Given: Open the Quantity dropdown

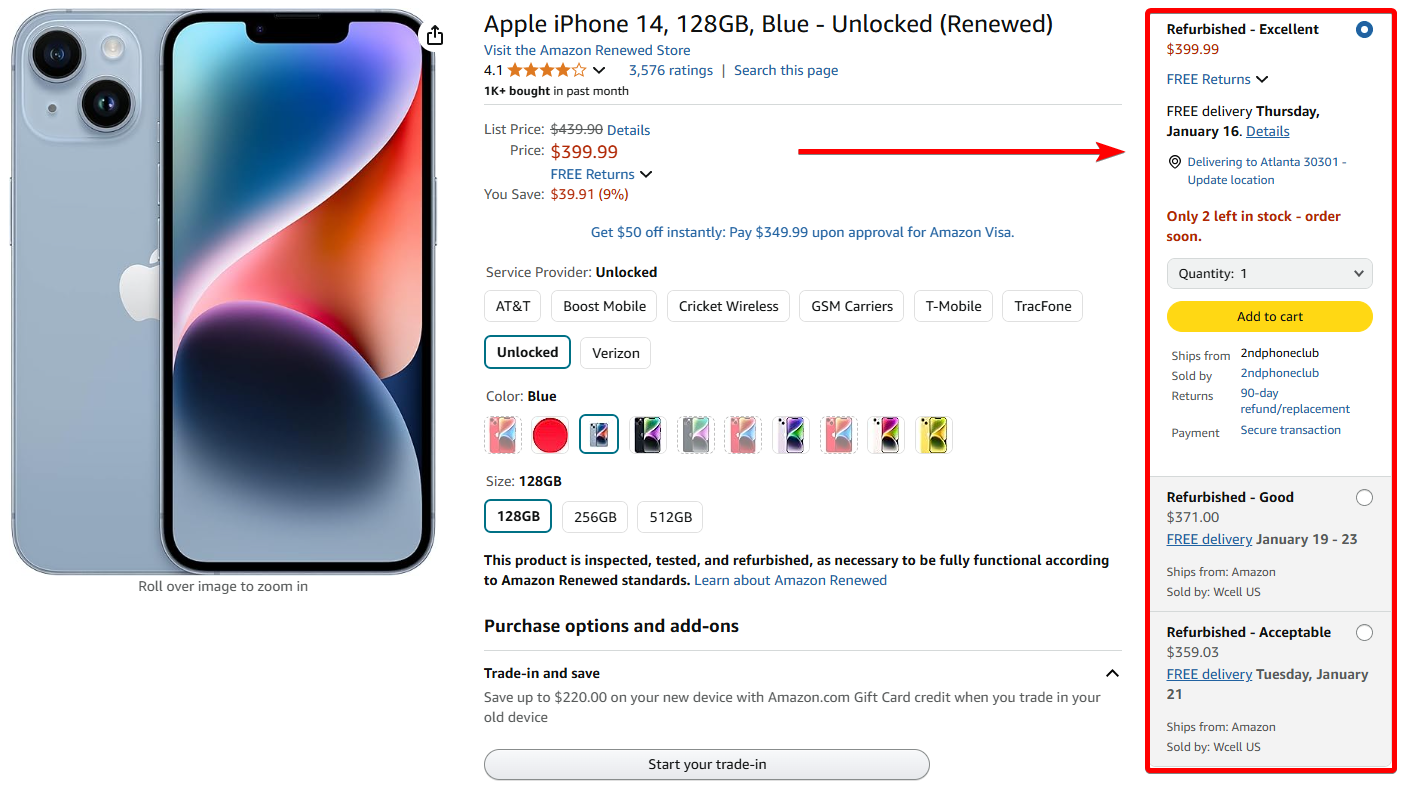Looking at the screenshot, I should click(1269, 273).
